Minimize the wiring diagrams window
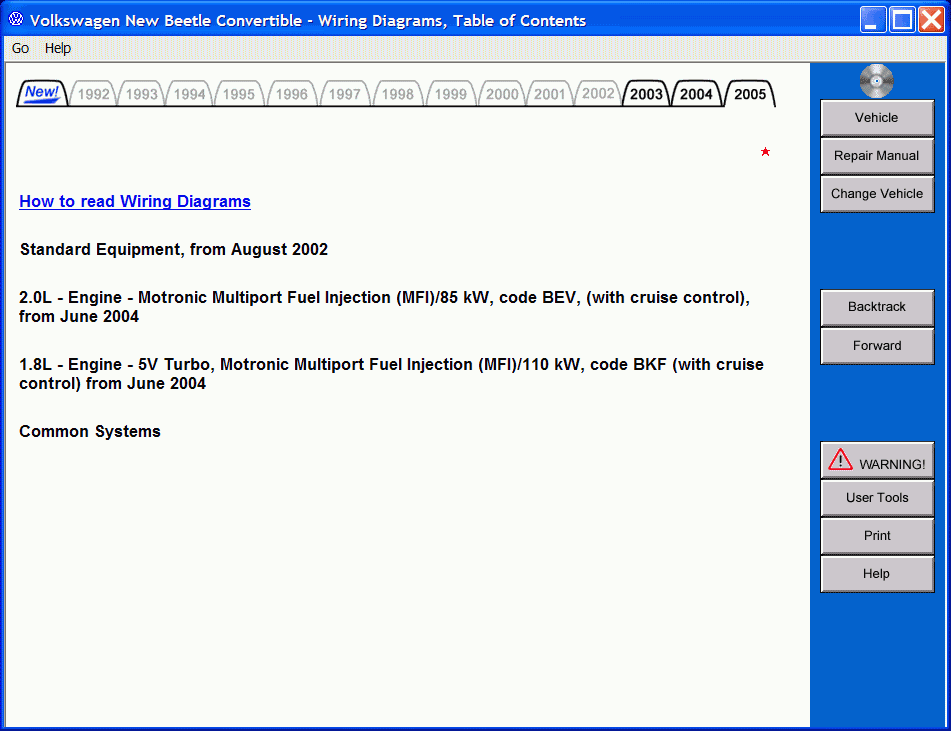 873,19
